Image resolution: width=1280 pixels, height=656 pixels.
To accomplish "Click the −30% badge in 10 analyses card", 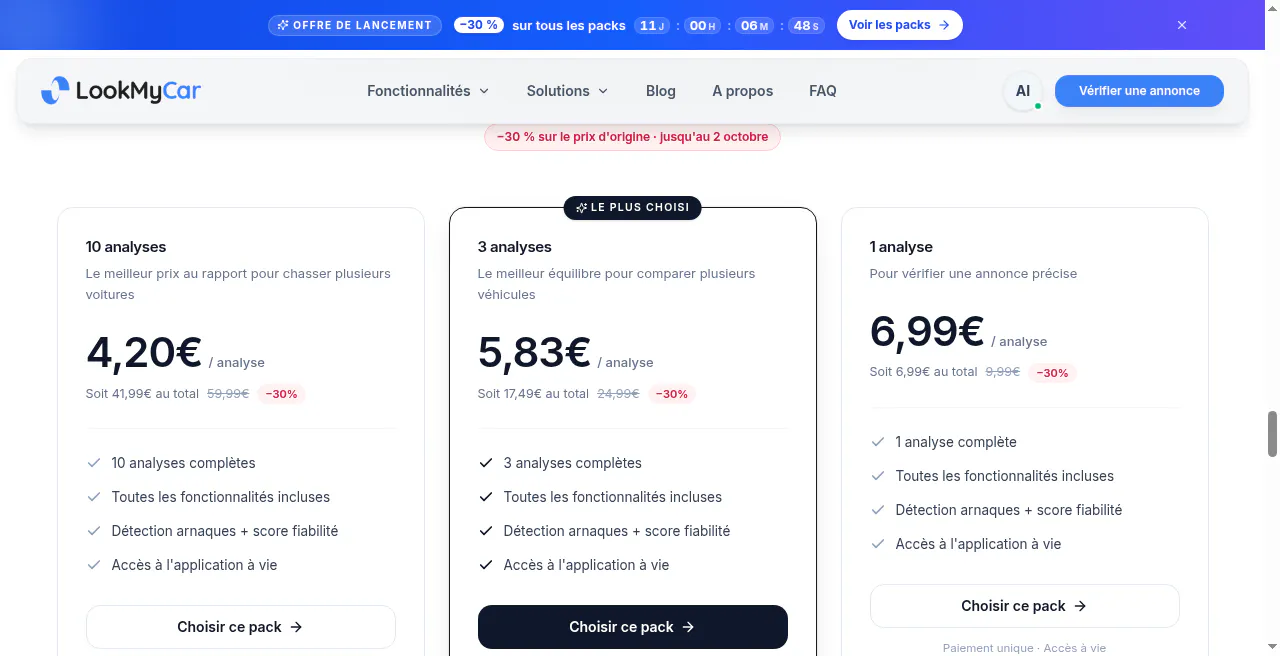I will point(282,394).
